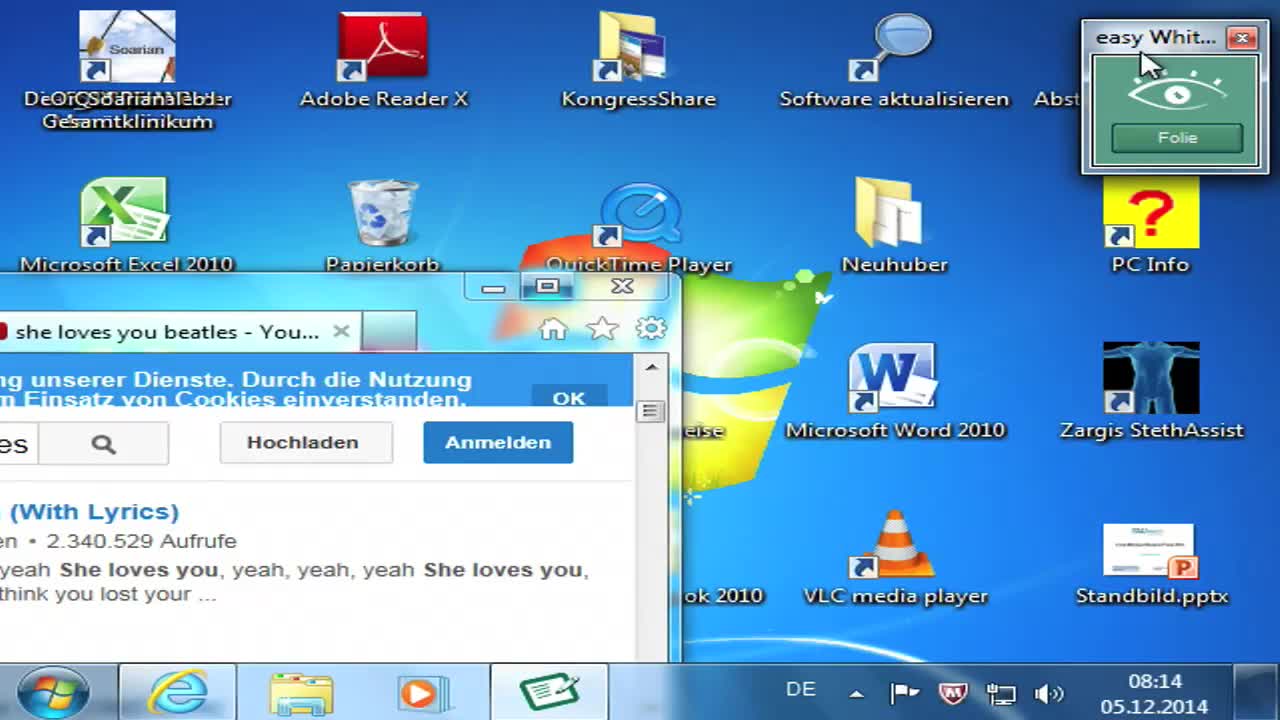1280x720 pixels.
Task: Maximize the browser window restore control
Action: (x=549, y=286)
